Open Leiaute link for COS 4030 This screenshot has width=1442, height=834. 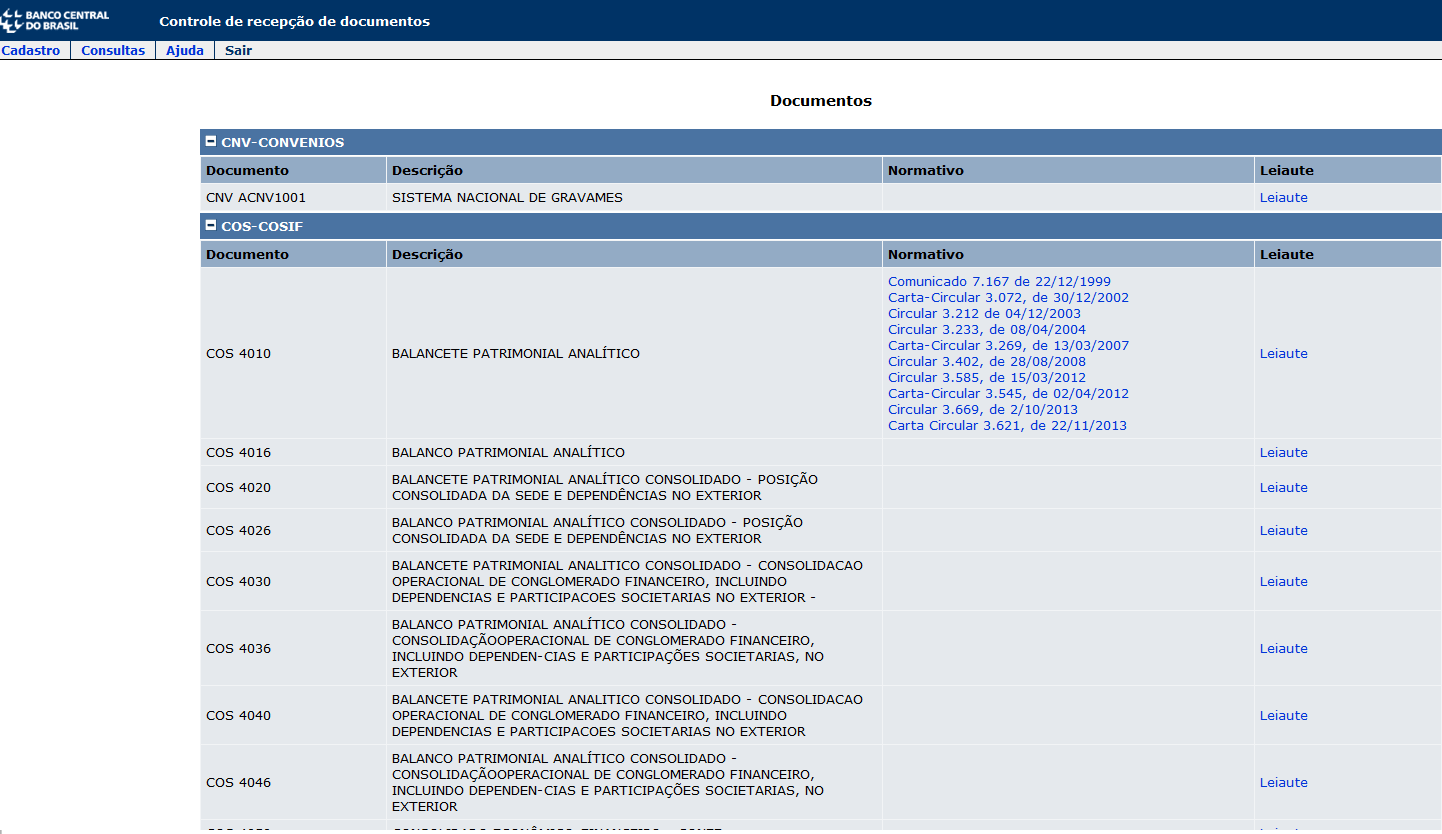pos(1283,581)
